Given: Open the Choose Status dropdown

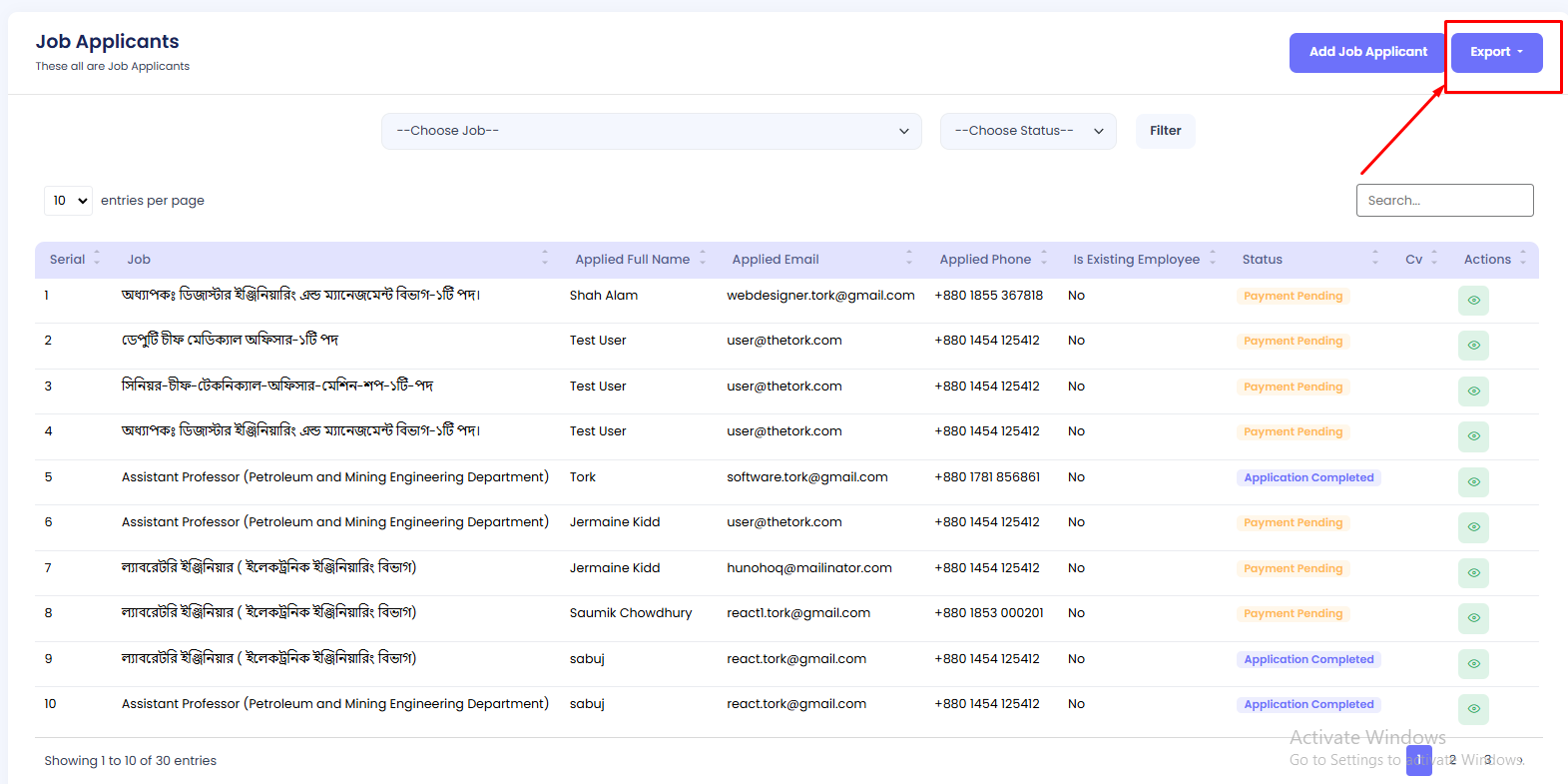Looking at the screenshot, I should tap(1028, 131).
